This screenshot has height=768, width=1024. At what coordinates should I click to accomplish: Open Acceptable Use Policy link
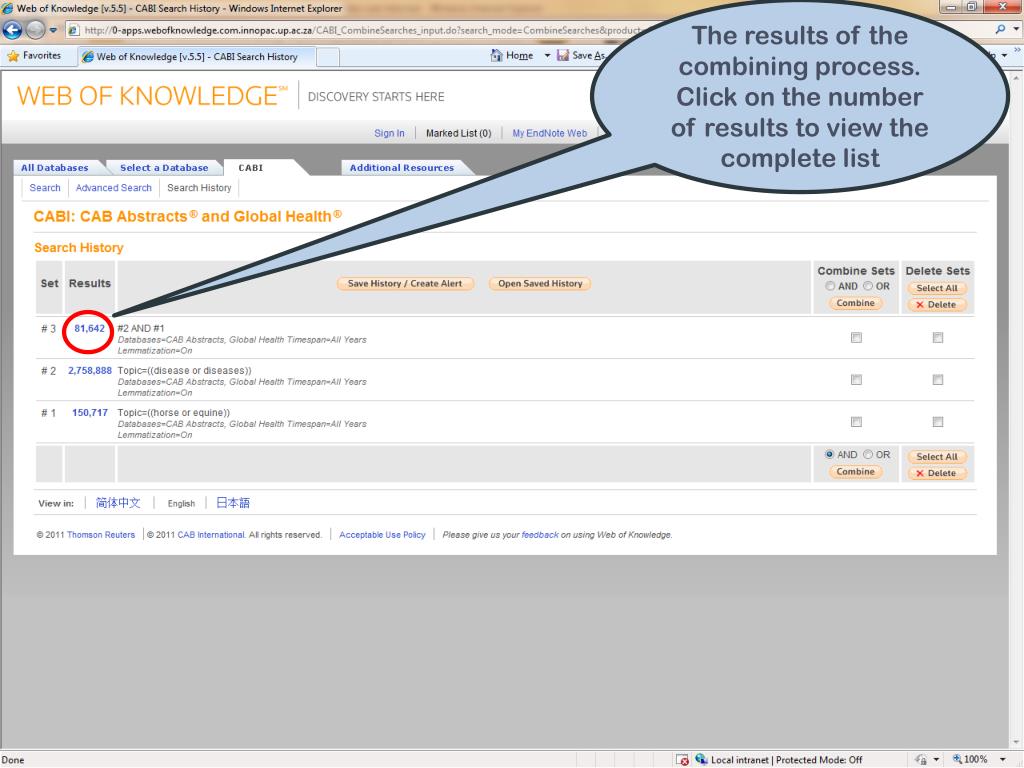pyautogui.click(x=382, y=535)
